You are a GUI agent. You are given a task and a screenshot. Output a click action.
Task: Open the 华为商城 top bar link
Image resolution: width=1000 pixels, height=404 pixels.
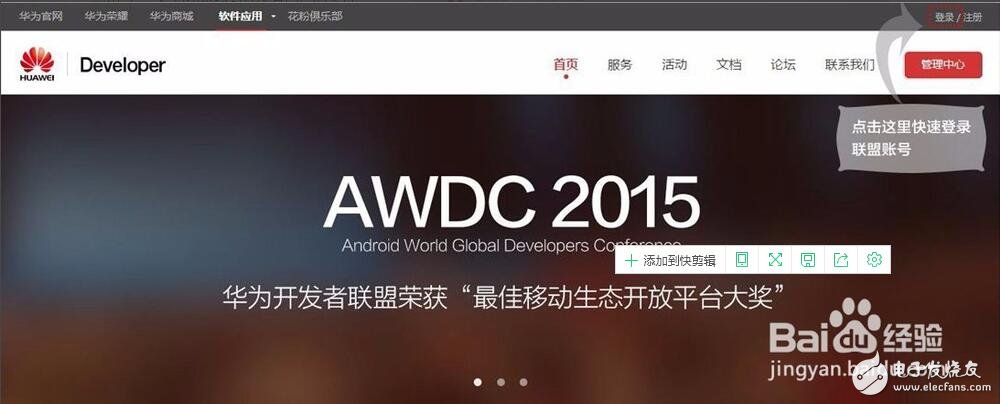[x=169, y=17]
